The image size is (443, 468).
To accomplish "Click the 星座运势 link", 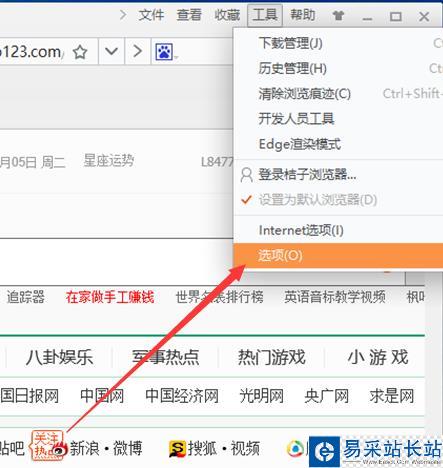I will (109, 161).
